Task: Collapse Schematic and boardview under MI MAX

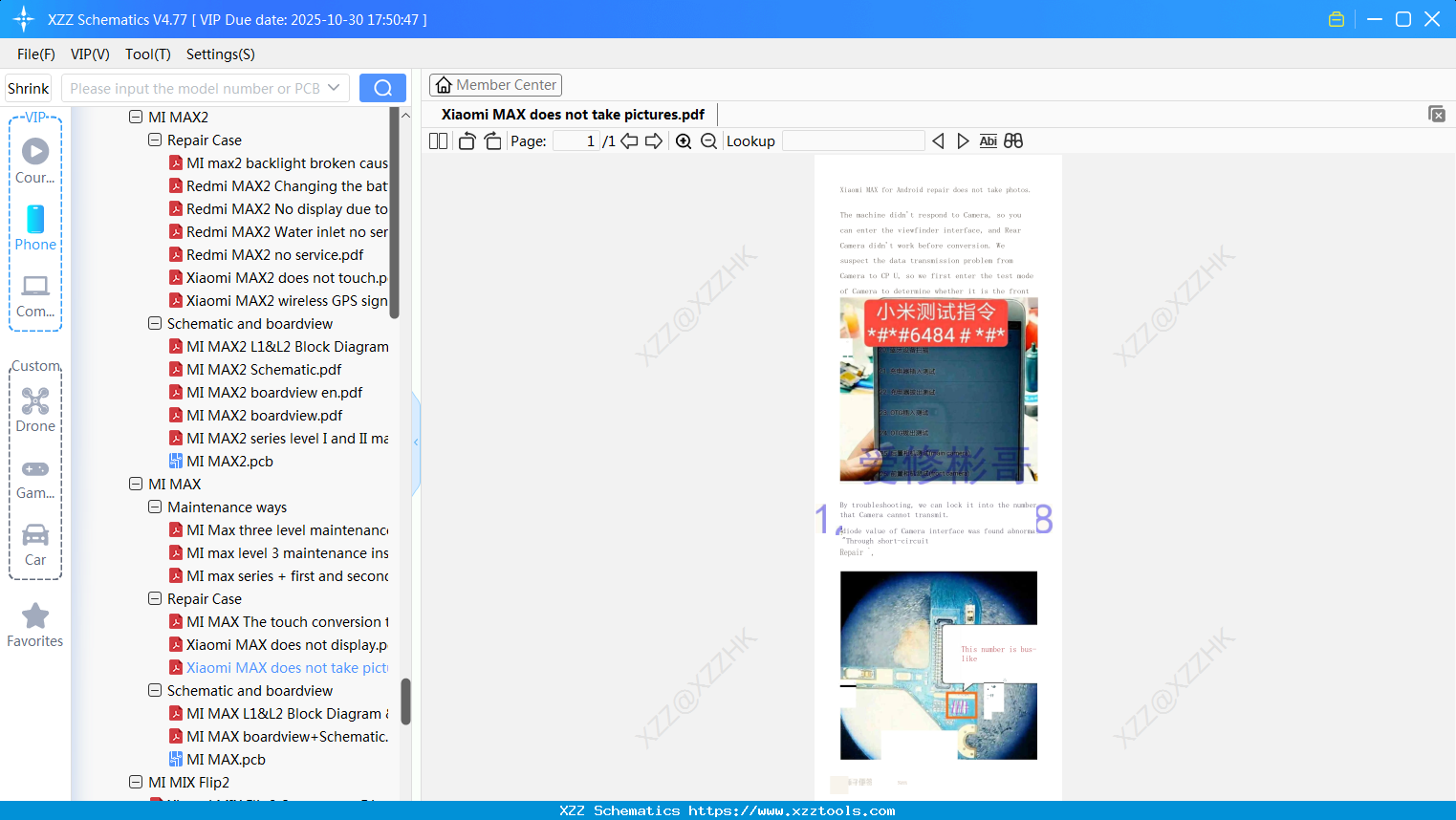Action: click(155, 691)
